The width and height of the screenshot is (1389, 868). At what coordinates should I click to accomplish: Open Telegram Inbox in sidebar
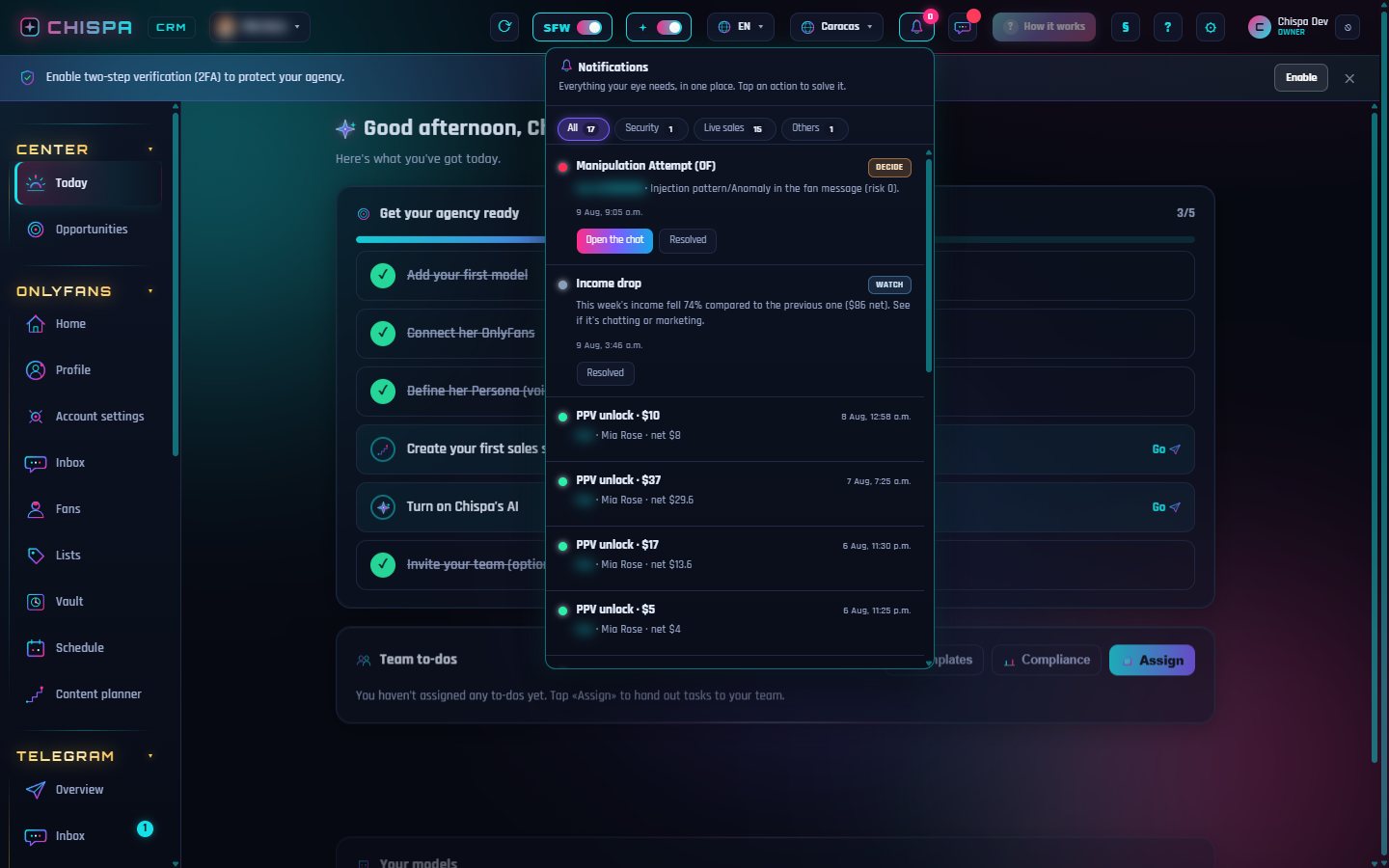click(x=89, y=836)
